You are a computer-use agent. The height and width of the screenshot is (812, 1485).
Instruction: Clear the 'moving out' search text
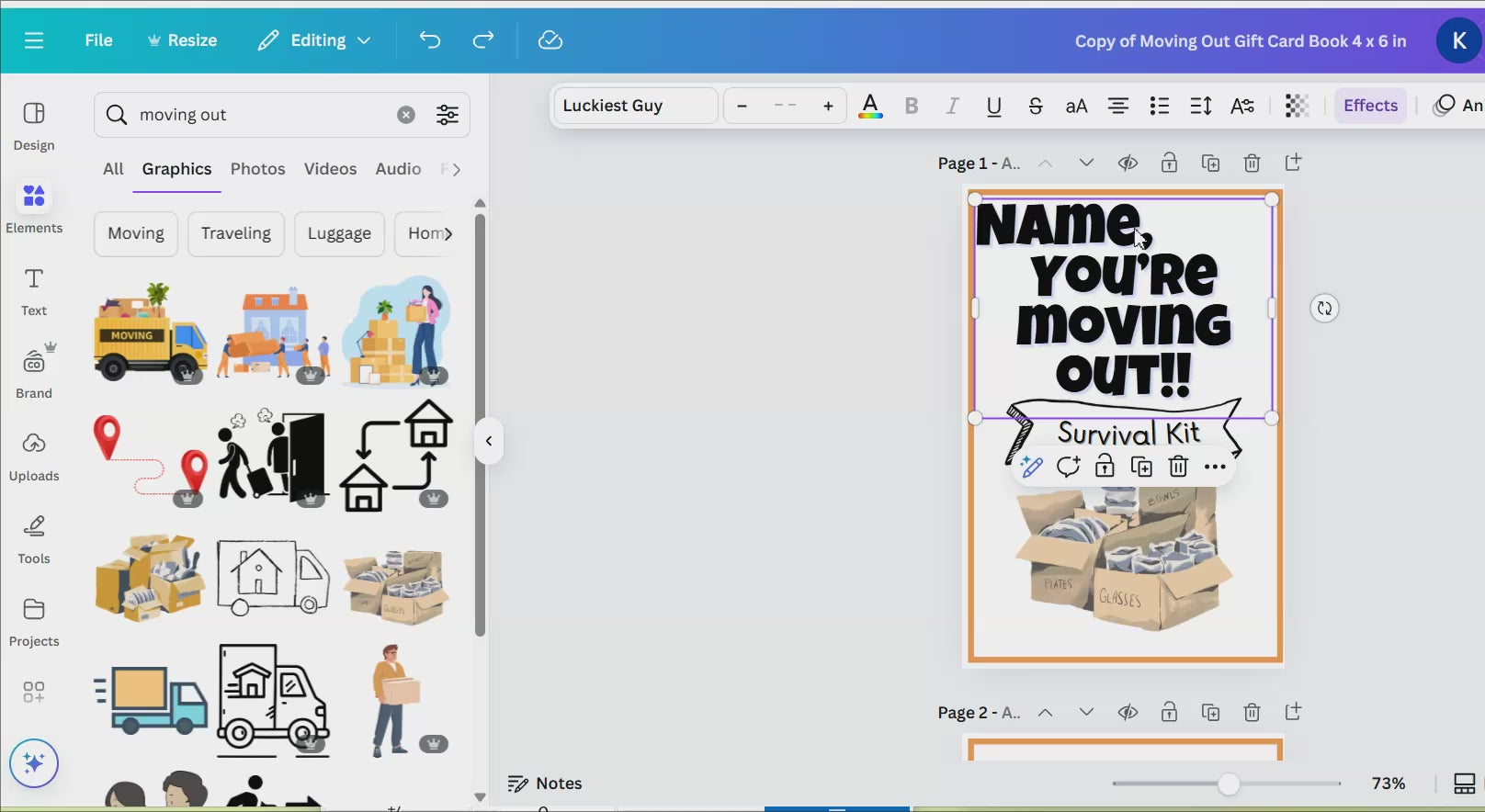coord(406,115)
